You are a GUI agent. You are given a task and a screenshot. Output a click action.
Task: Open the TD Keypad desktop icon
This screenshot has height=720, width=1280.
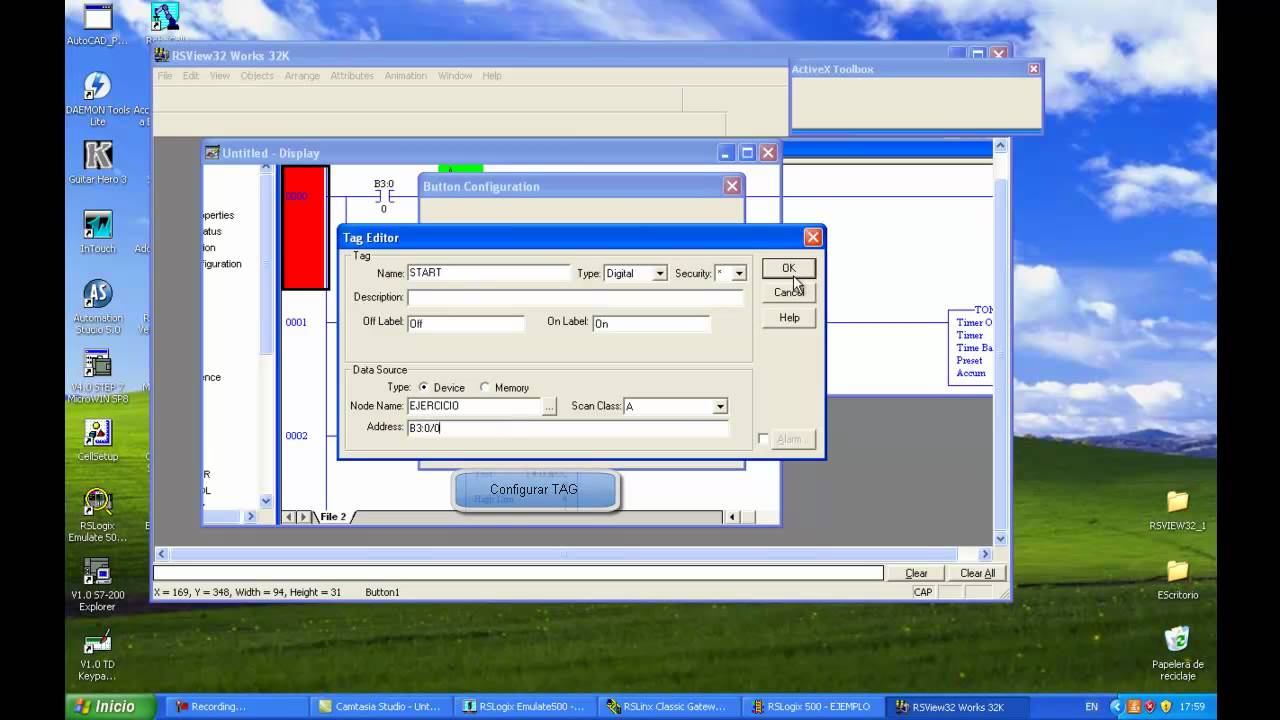coord(97,654)
